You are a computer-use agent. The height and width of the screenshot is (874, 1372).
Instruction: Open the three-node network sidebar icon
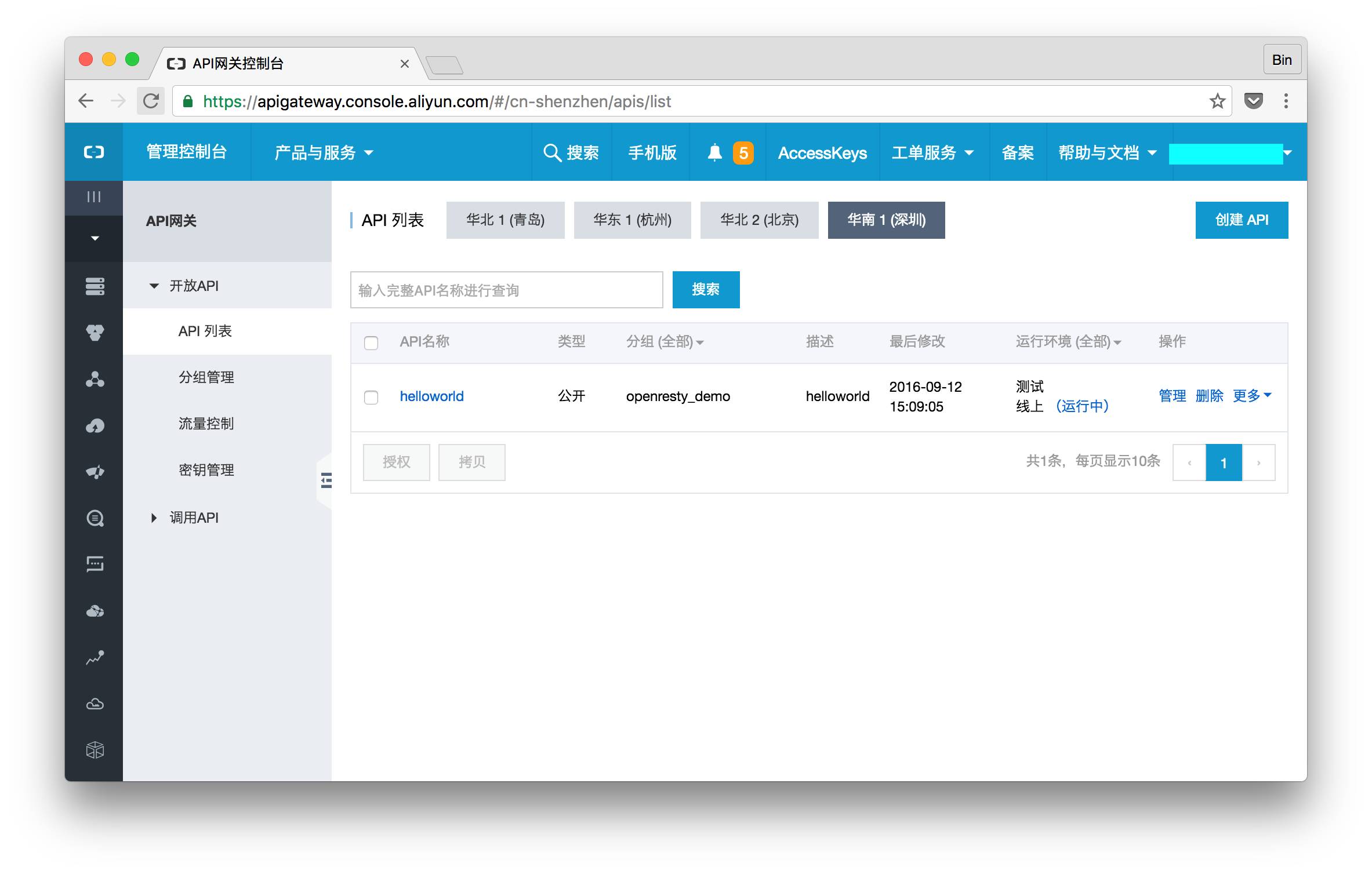coord(95,379)
